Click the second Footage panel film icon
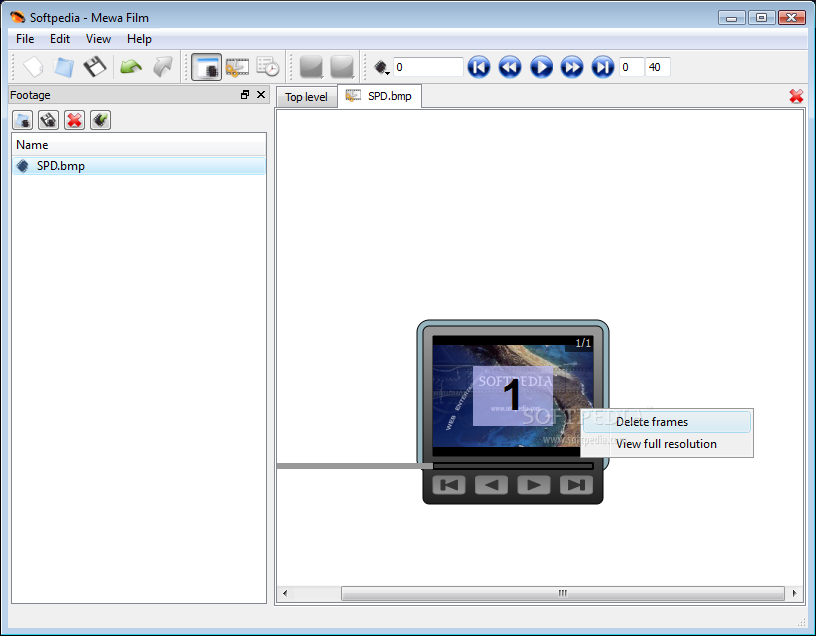 click(x=48, y=120)
